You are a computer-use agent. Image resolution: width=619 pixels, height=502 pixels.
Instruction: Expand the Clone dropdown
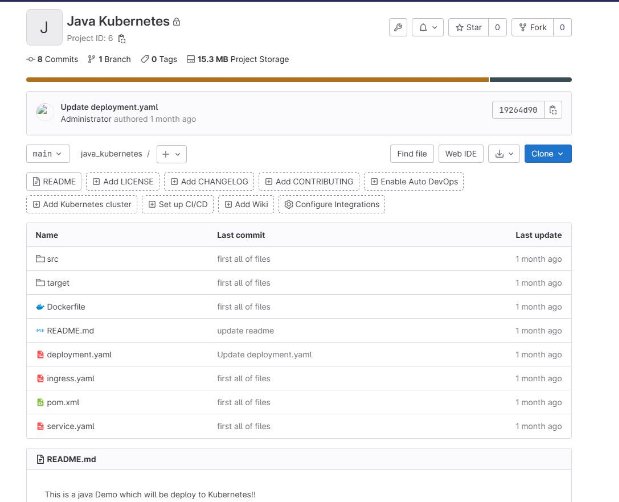click(x=548, y=154)
